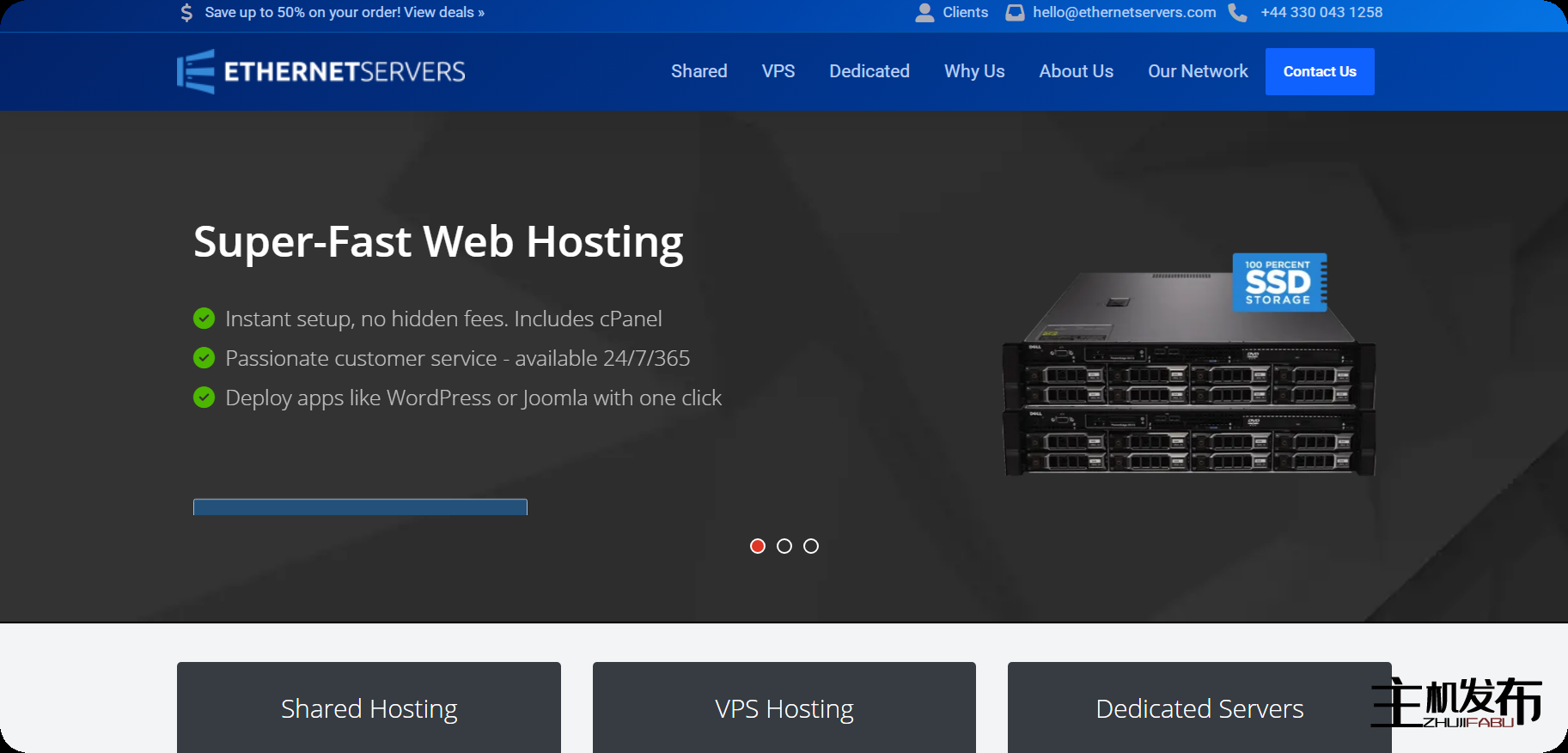The width and height of the screenshot is (1568, 753).
Task: Click the EthernetServers logo
Action: tap(320, 71)
